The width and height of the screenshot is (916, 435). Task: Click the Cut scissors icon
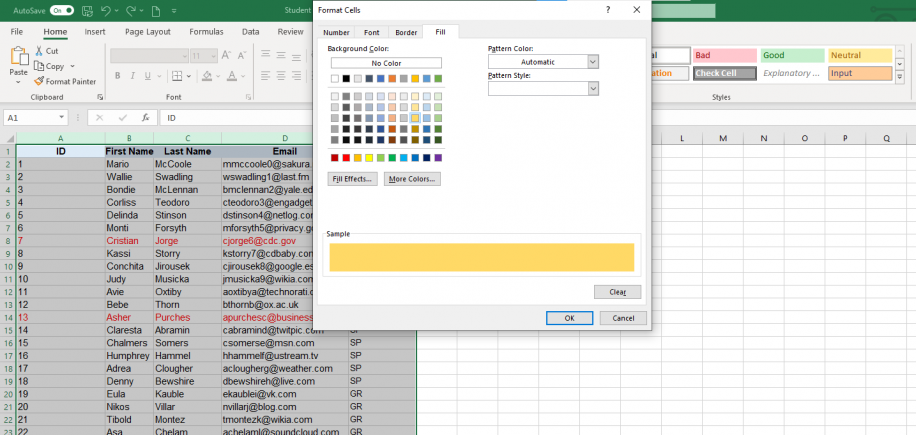39,51
